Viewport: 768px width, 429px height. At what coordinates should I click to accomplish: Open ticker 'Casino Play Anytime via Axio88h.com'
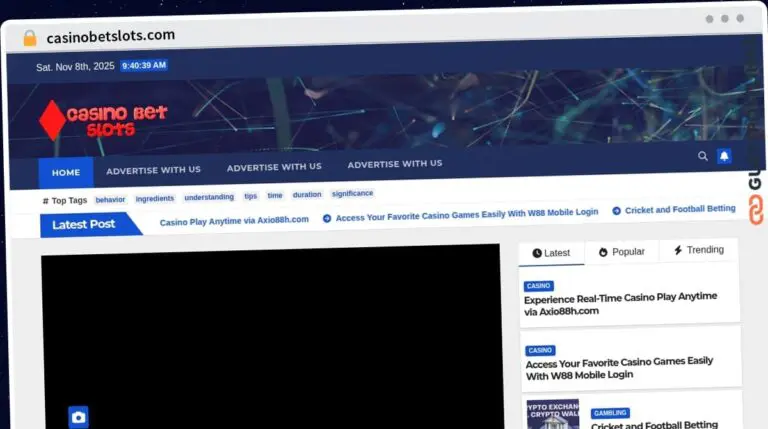pos(234,221)
